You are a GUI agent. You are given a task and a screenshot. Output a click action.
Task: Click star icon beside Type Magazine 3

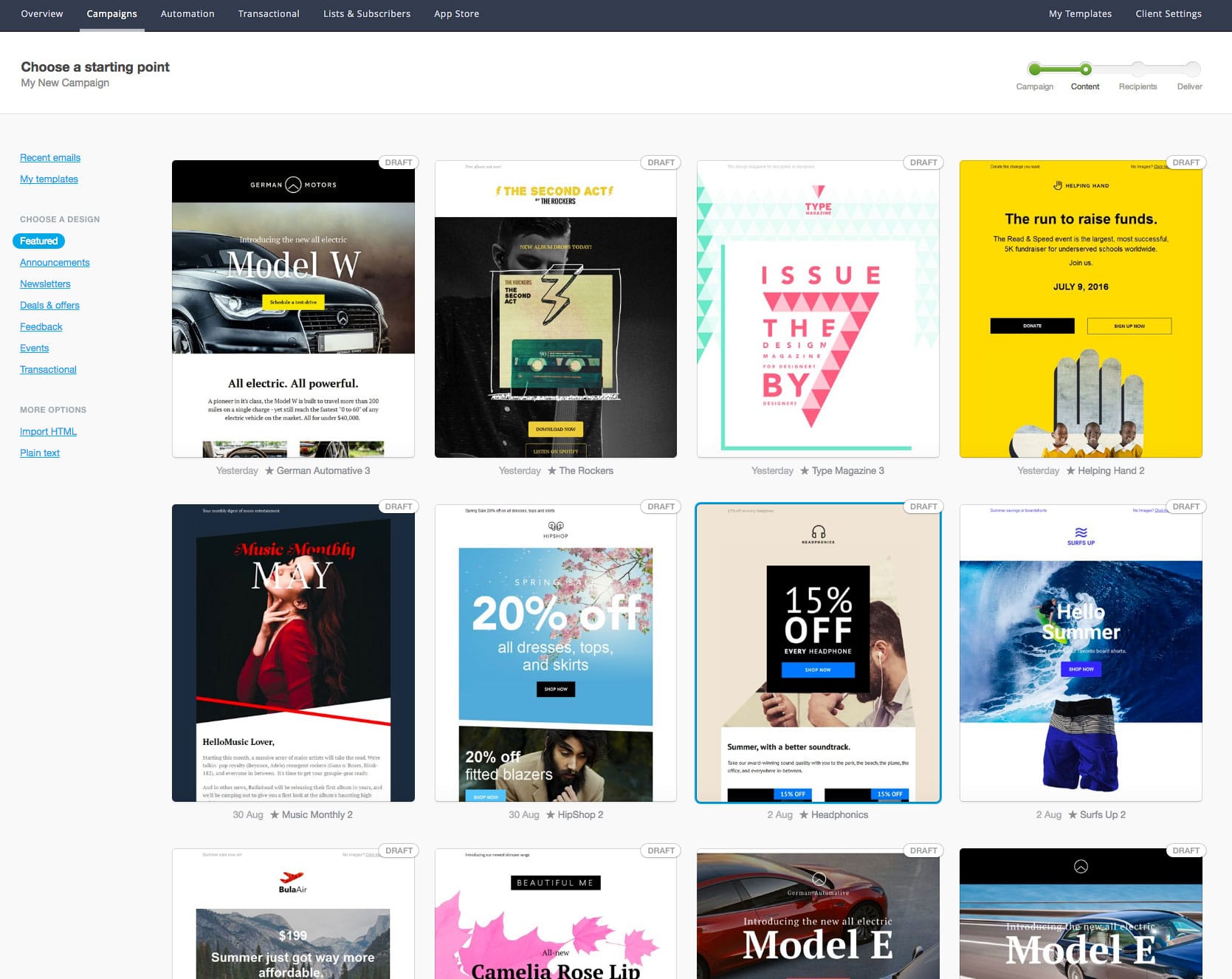click(805, 470)
